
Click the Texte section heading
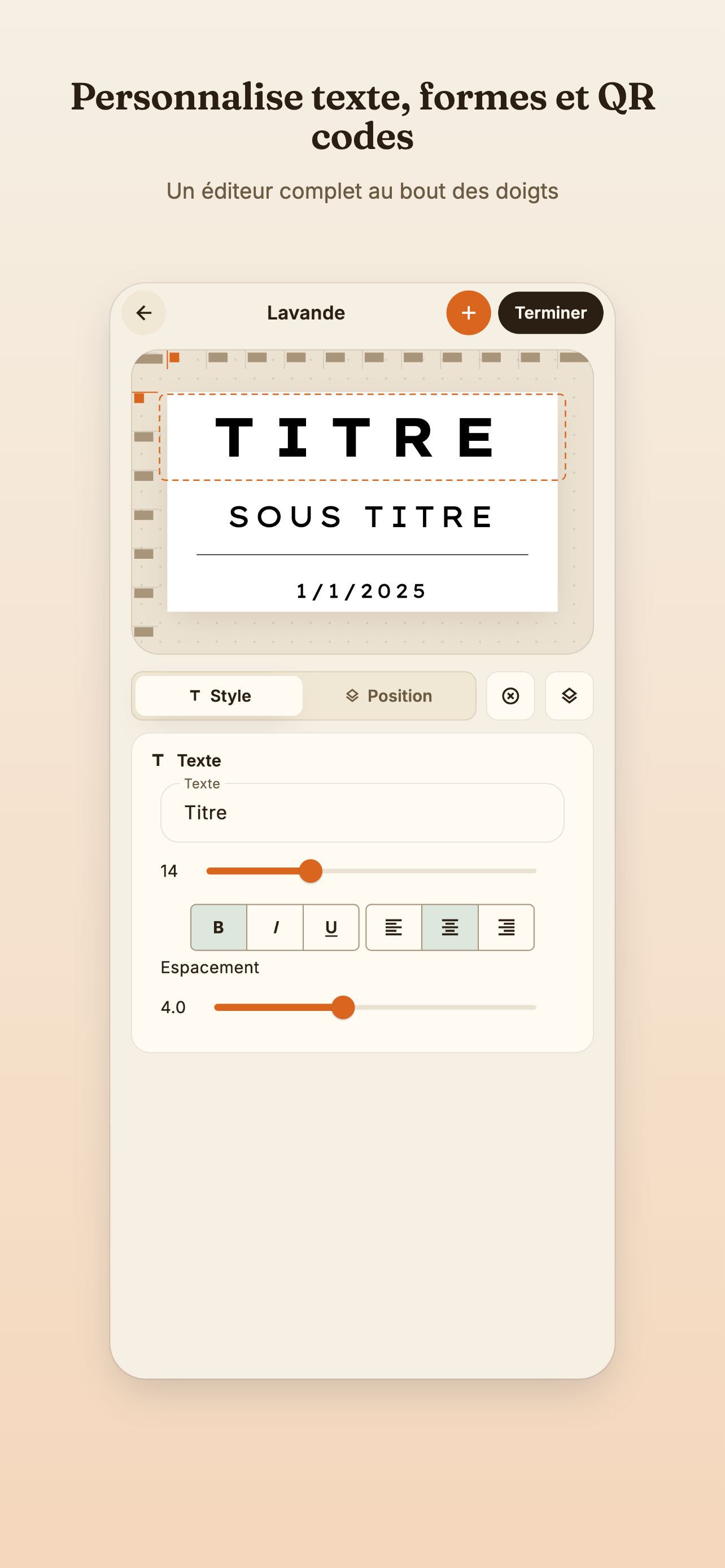pos(199,760)
